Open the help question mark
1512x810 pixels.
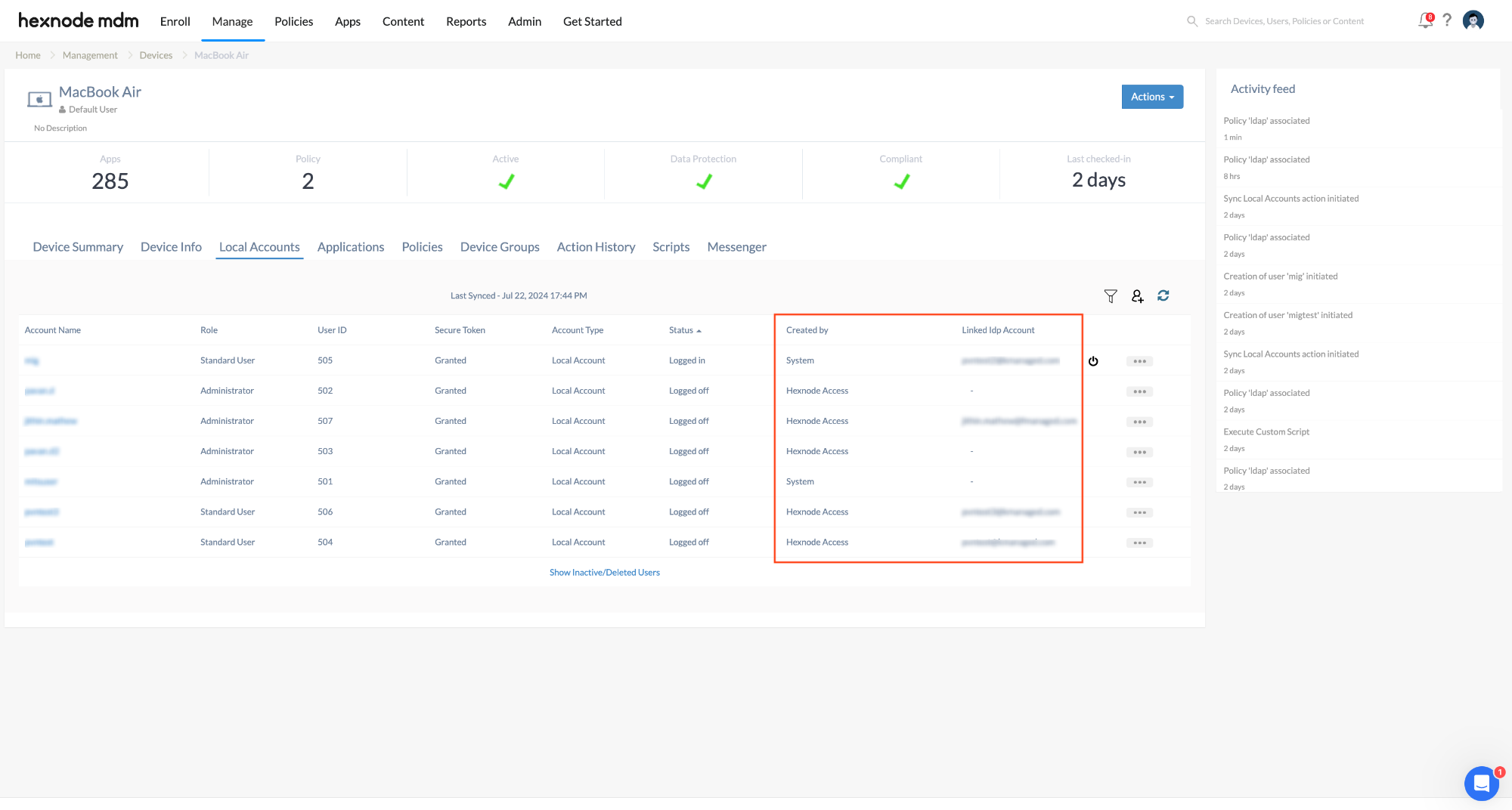(1447, 20)
